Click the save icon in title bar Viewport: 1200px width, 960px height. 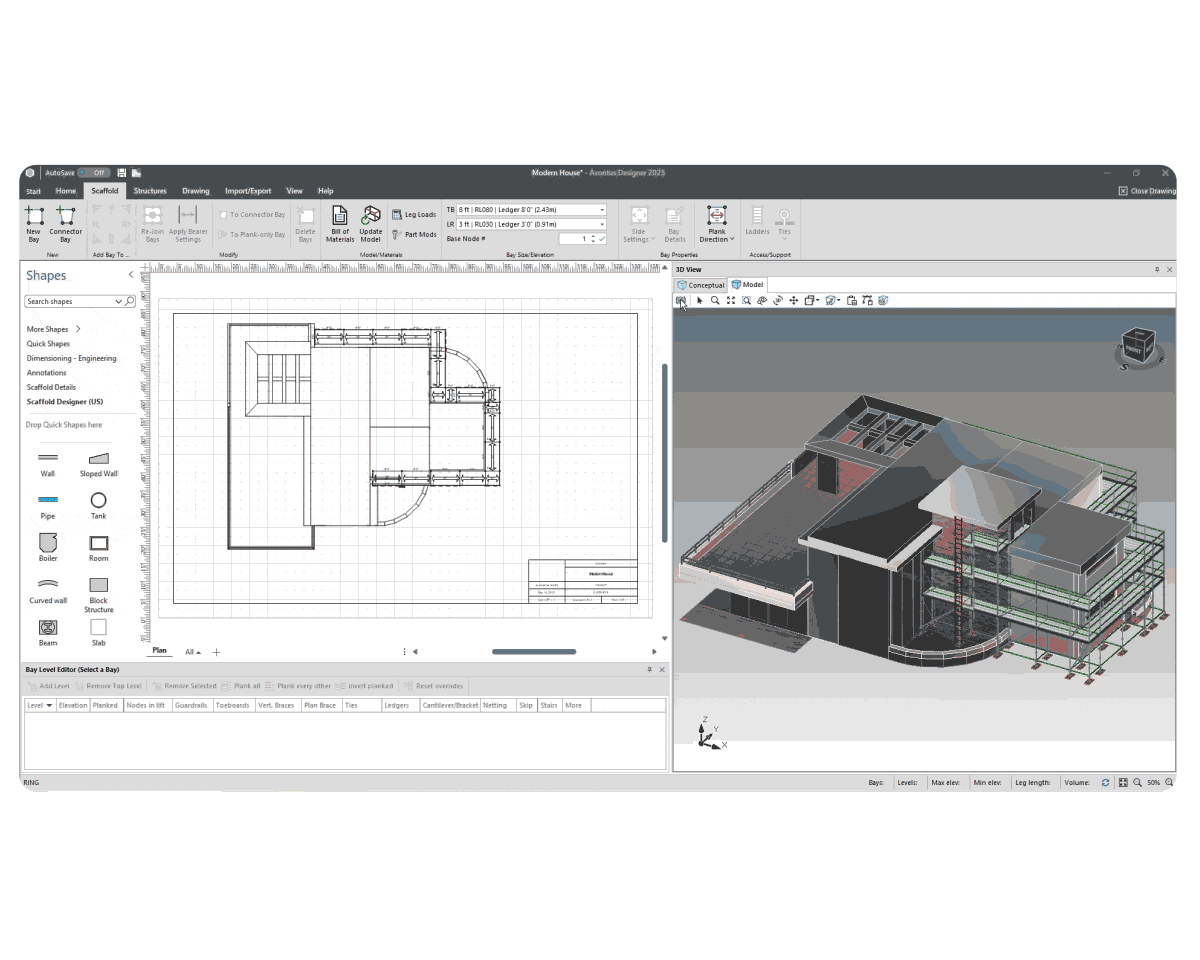click(x=122, y=173)
